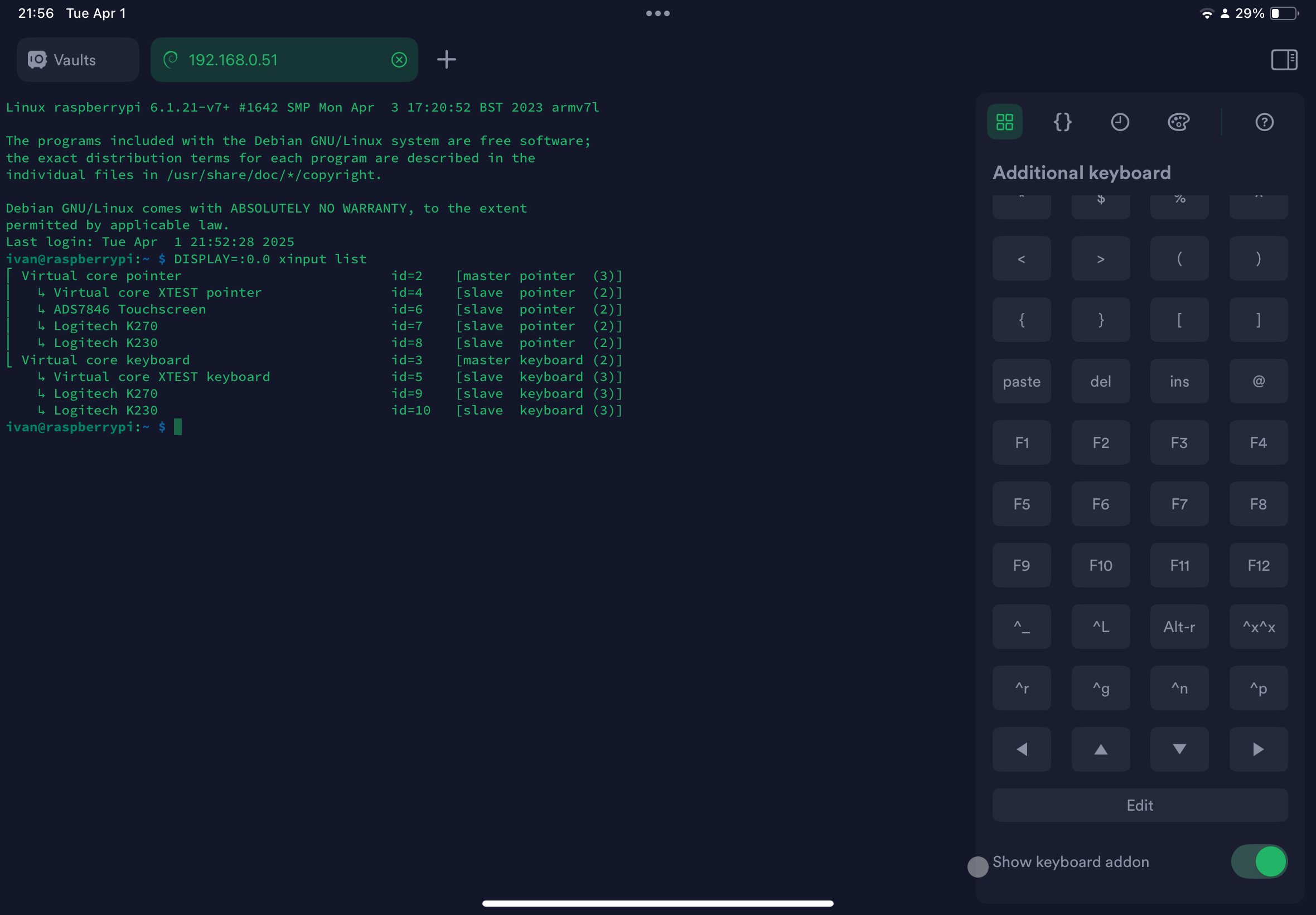Screen dimensions: 1316x915
Task: Open the Vaults tab
Action: [x=78, y=60]
